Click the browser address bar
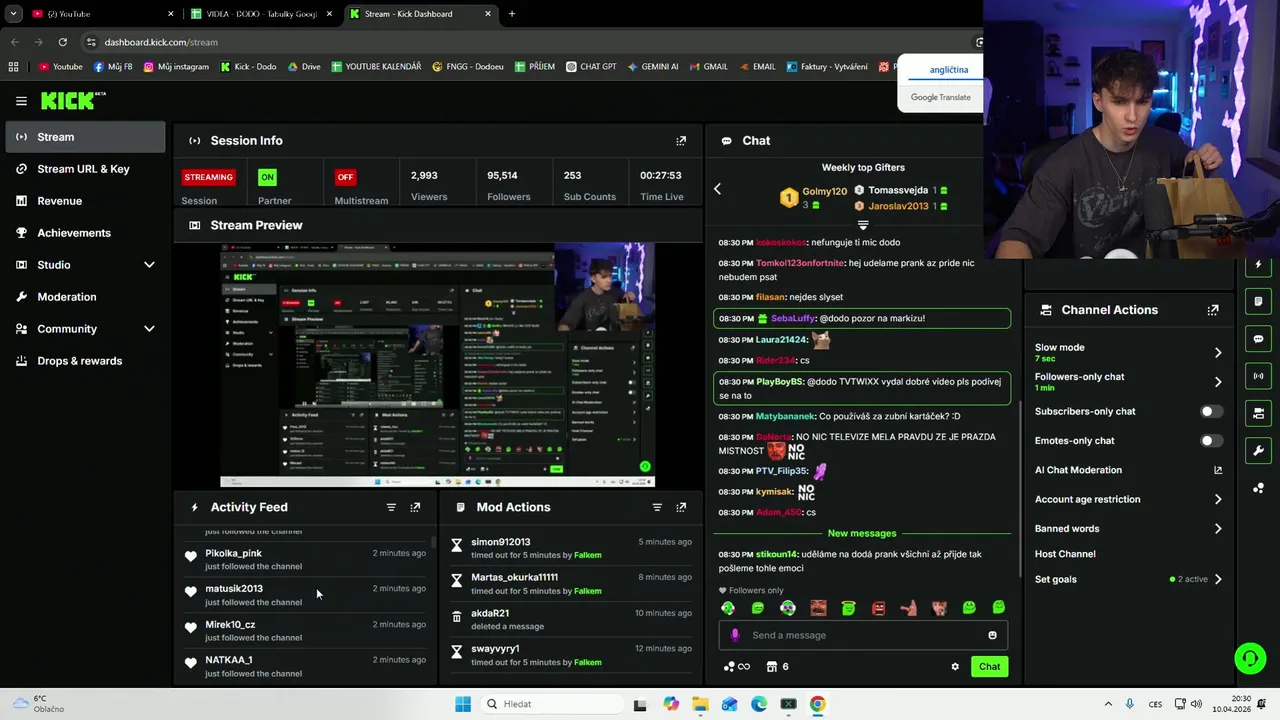 tap(530, 42)
